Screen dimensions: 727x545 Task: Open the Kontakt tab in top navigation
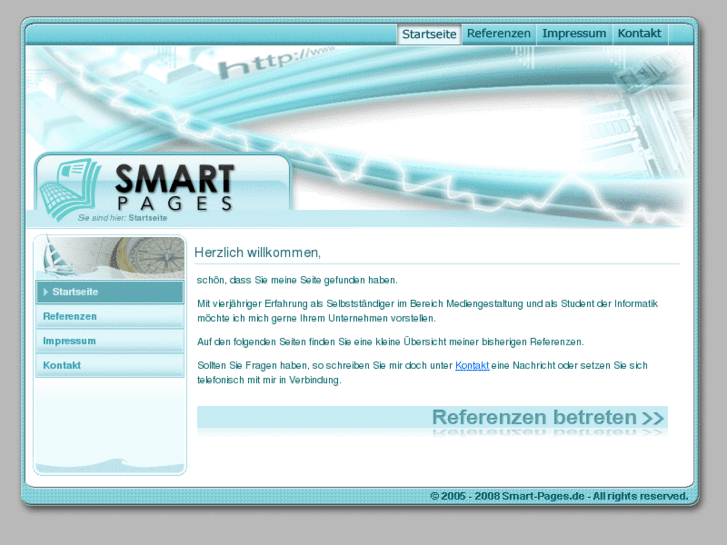640,34
